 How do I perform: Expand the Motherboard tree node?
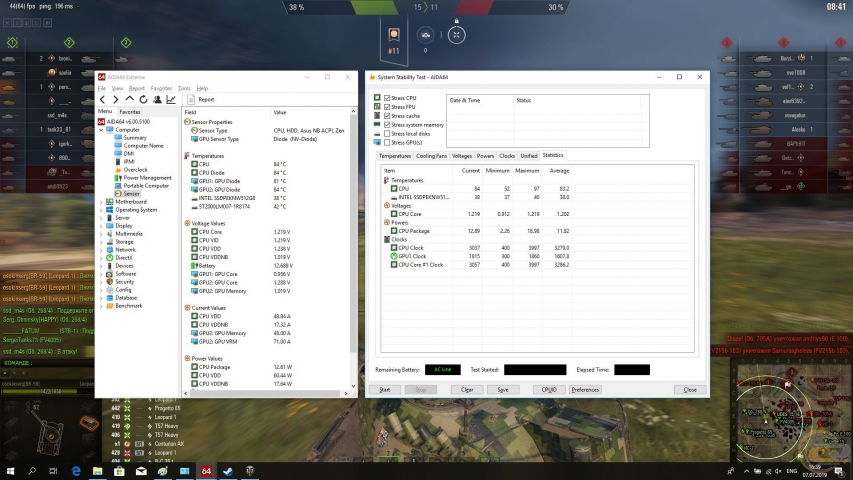pos(101,202)
